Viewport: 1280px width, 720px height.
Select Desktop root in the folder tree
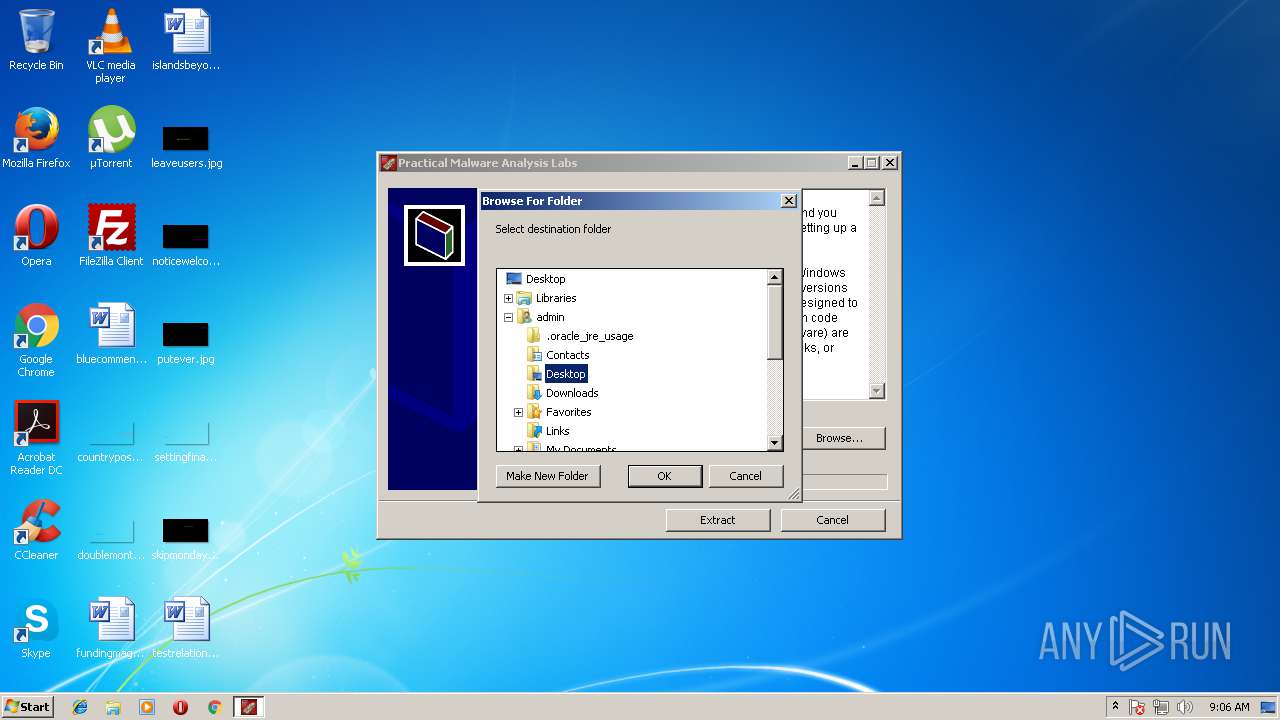tap(545, 279)
